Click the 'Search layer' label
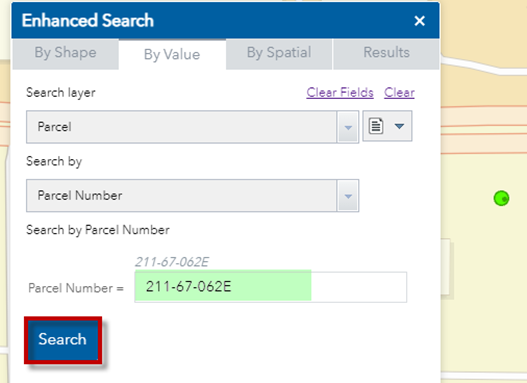 [x=61, y=93]
